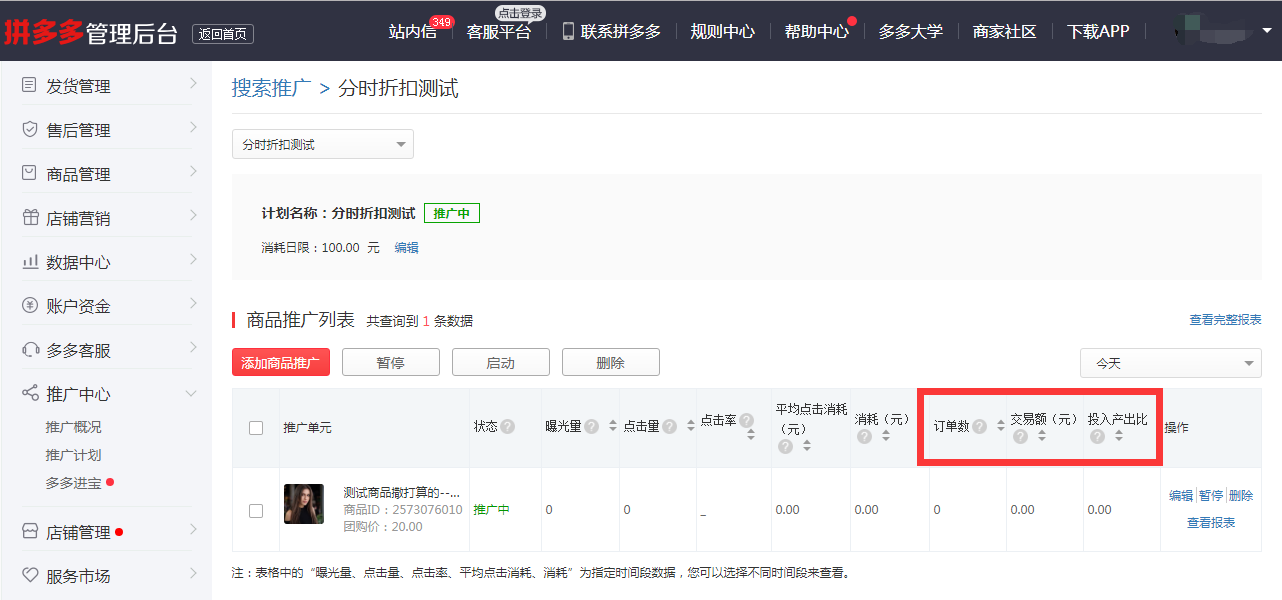Click the product thumbnail image
The image size is (1282, 600).
(304, 504)
